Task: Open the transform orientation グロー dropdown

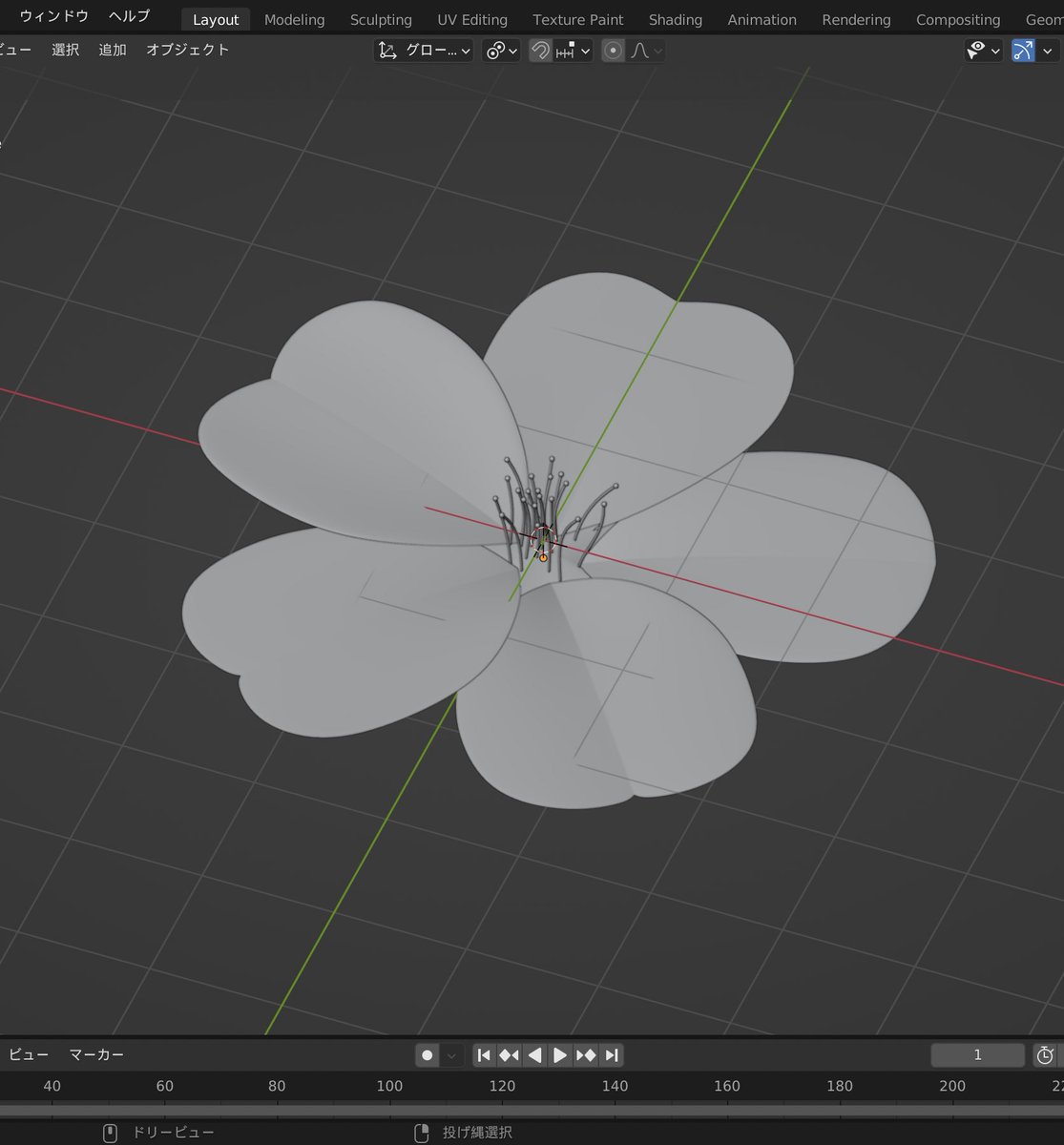Action: point(424,51)
